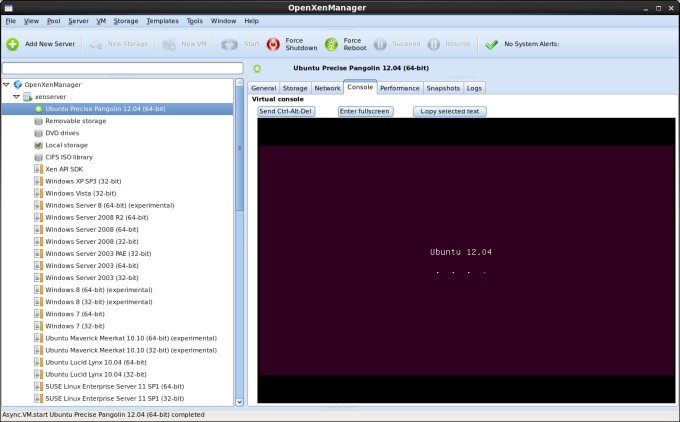Select Windows Server 2003 (64-bit) template
Screen dimensions: 680x422
coord(92,266)
